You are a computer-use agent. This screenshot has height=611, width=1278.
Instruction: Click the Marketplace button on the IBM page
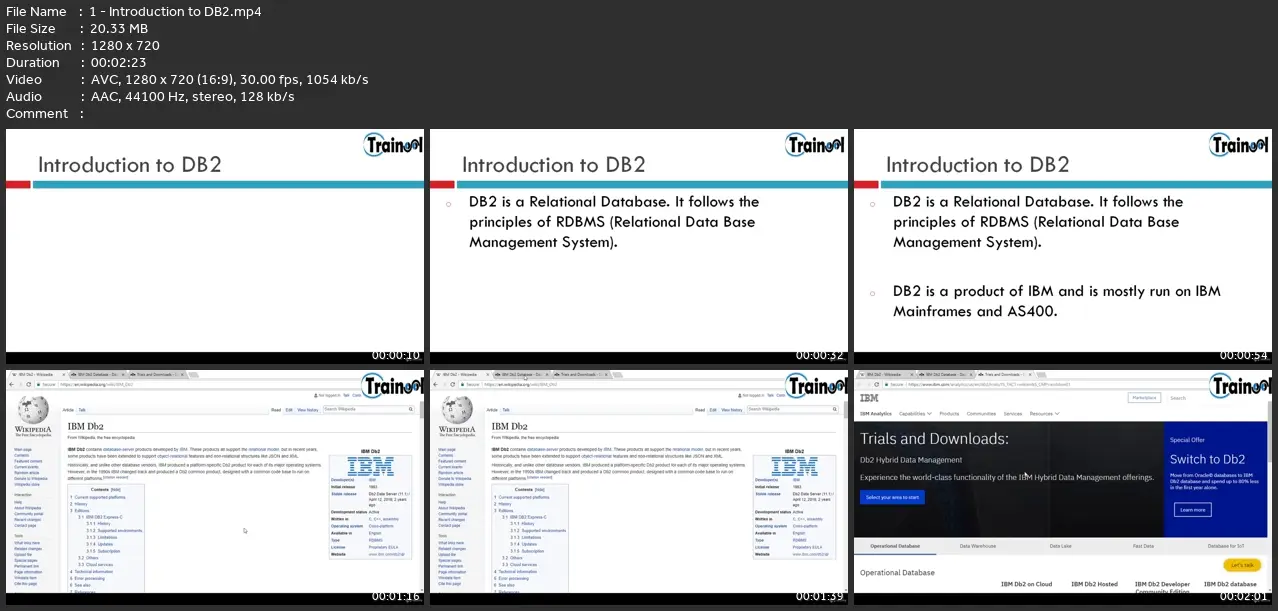pos(1144,398)
